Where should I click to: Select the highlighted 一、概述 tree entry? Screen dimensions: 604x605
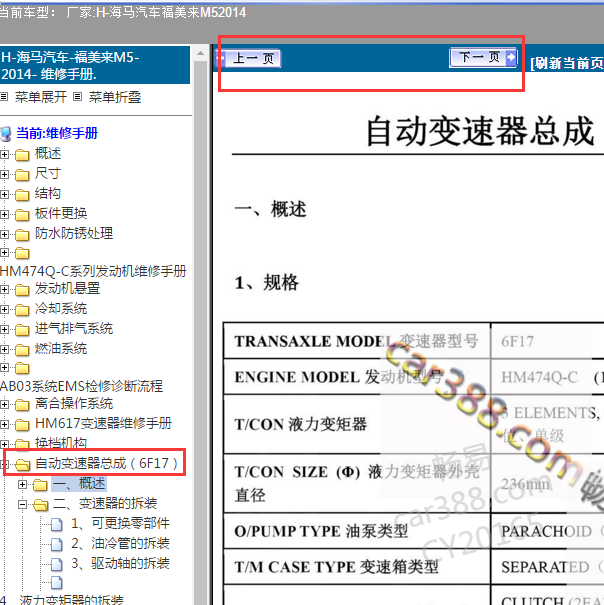click(79, 483)
